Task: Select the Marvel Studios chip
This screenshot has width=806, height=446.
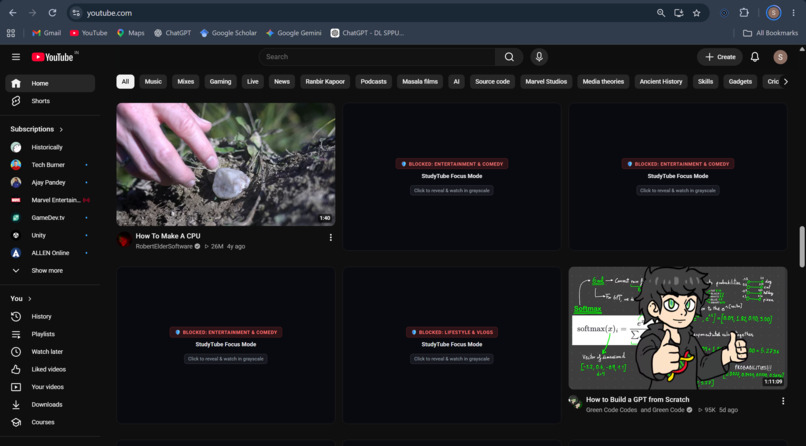Action: (546, 81)
